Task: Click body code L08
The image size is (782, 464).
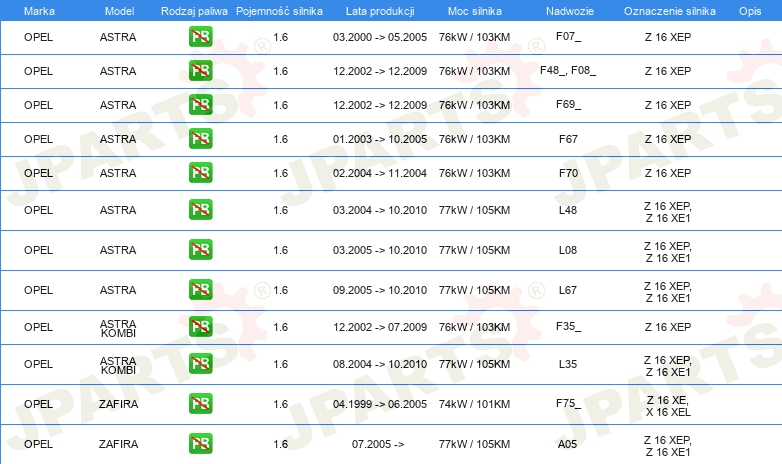Action: (x=568, y=250)
